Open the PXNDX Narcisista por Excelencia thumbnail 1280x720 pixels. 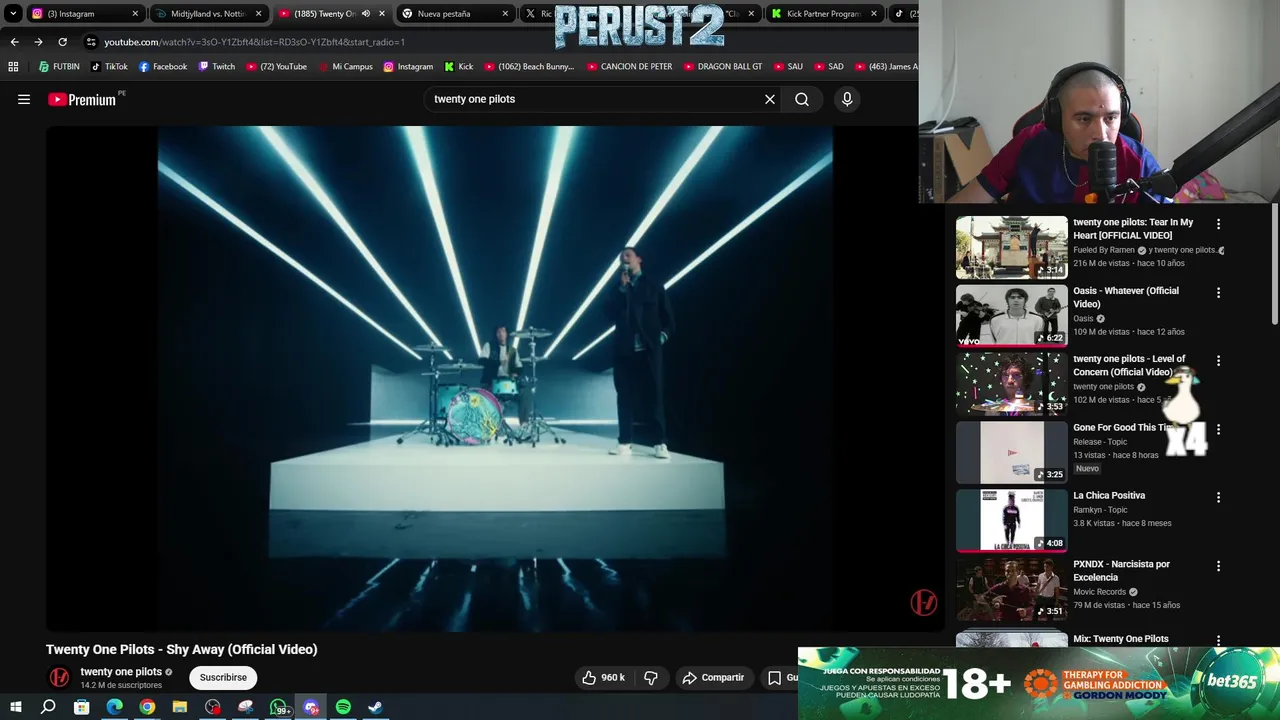[x=1011, y=589]
